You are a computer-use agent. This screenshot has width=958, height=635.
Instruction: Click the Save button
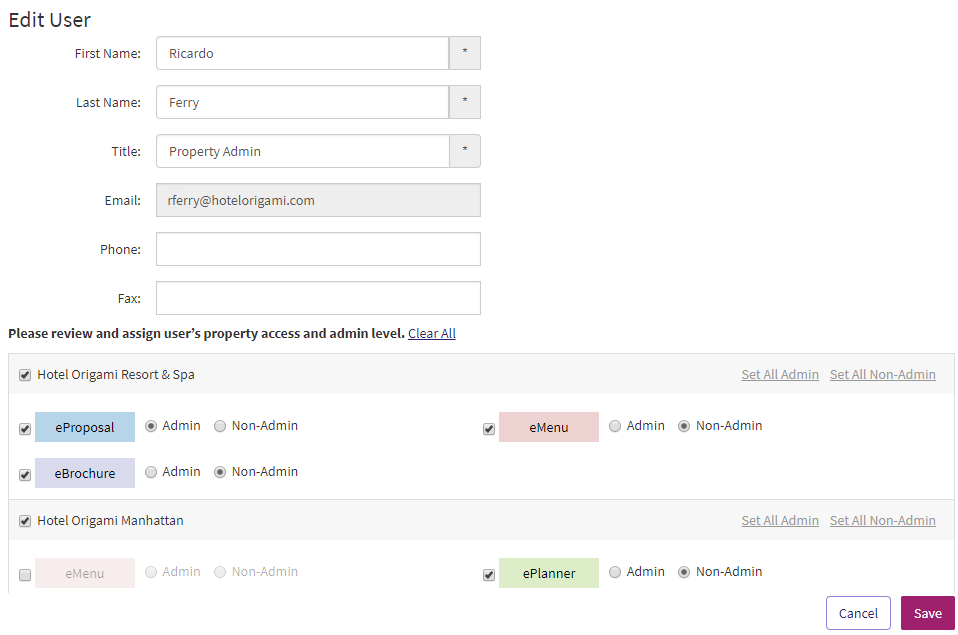click(927, 613)
